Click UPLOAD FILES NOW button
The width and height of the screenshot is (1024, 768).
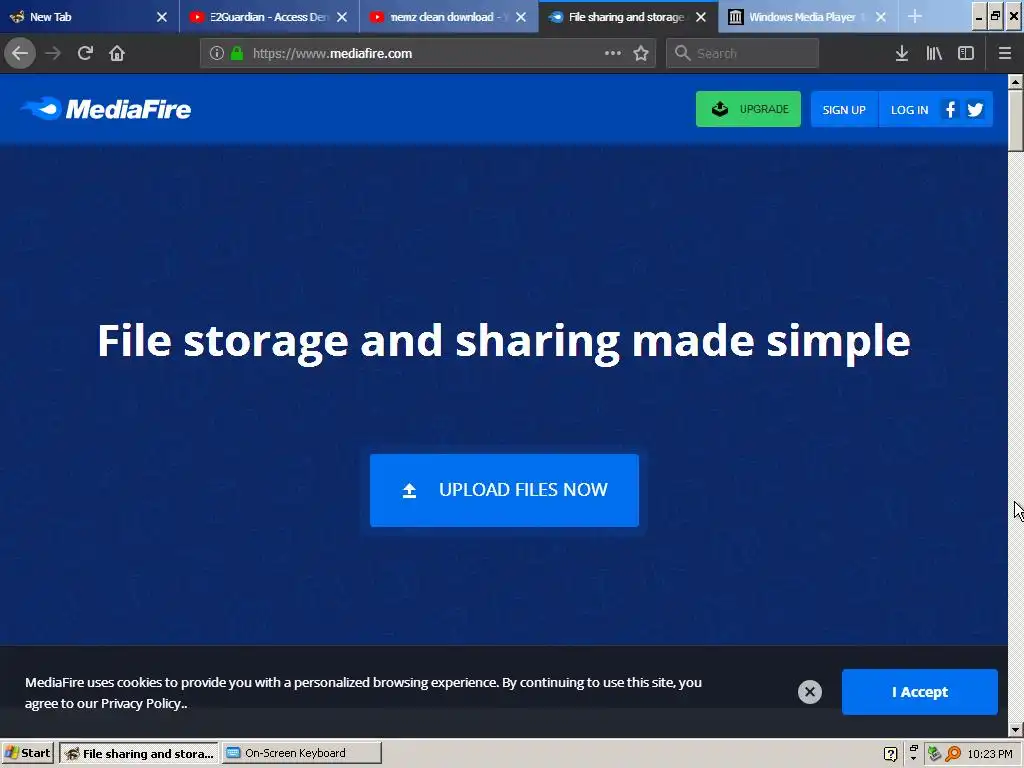point(504,490)
